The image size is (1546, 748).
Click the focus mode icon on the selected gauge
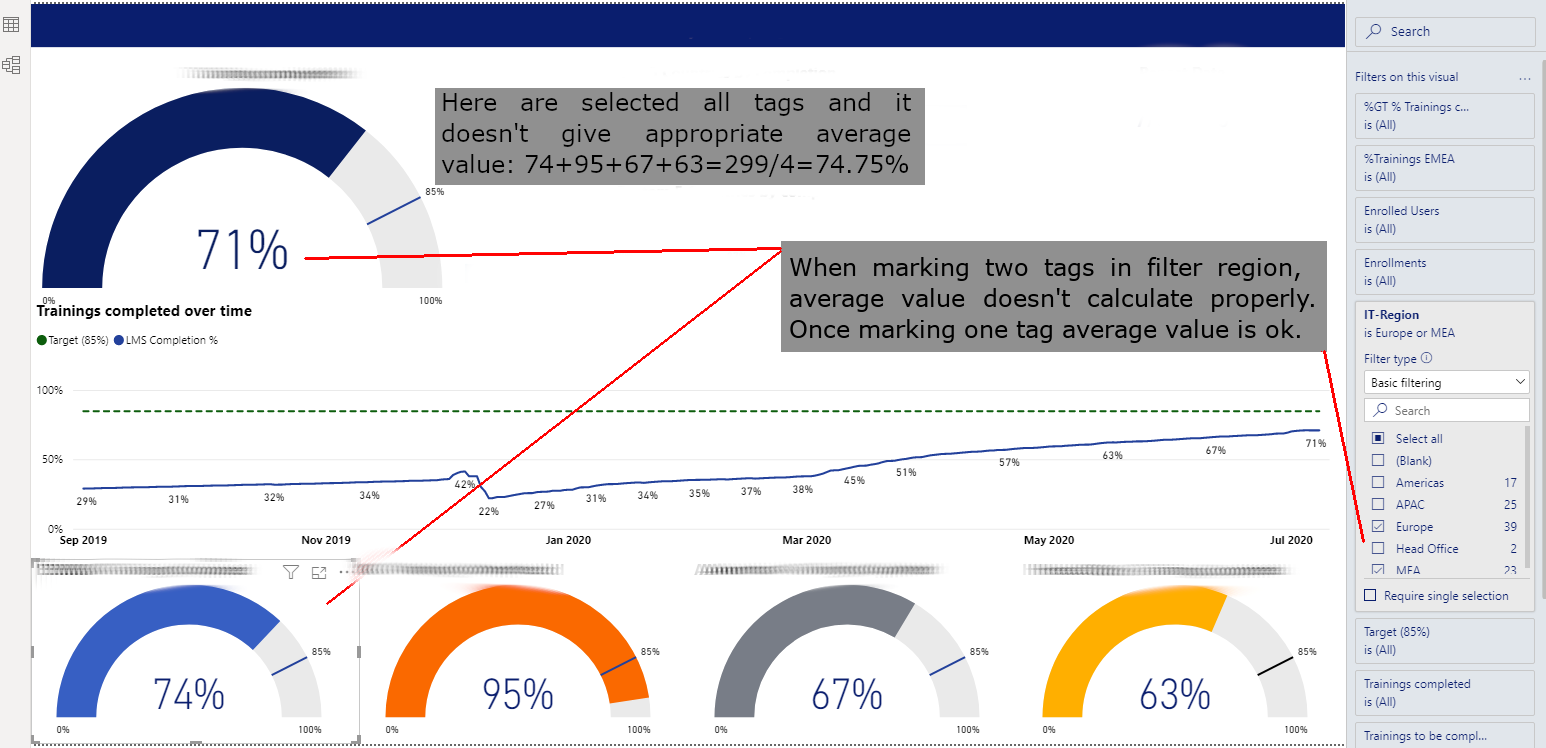(319, 572)
